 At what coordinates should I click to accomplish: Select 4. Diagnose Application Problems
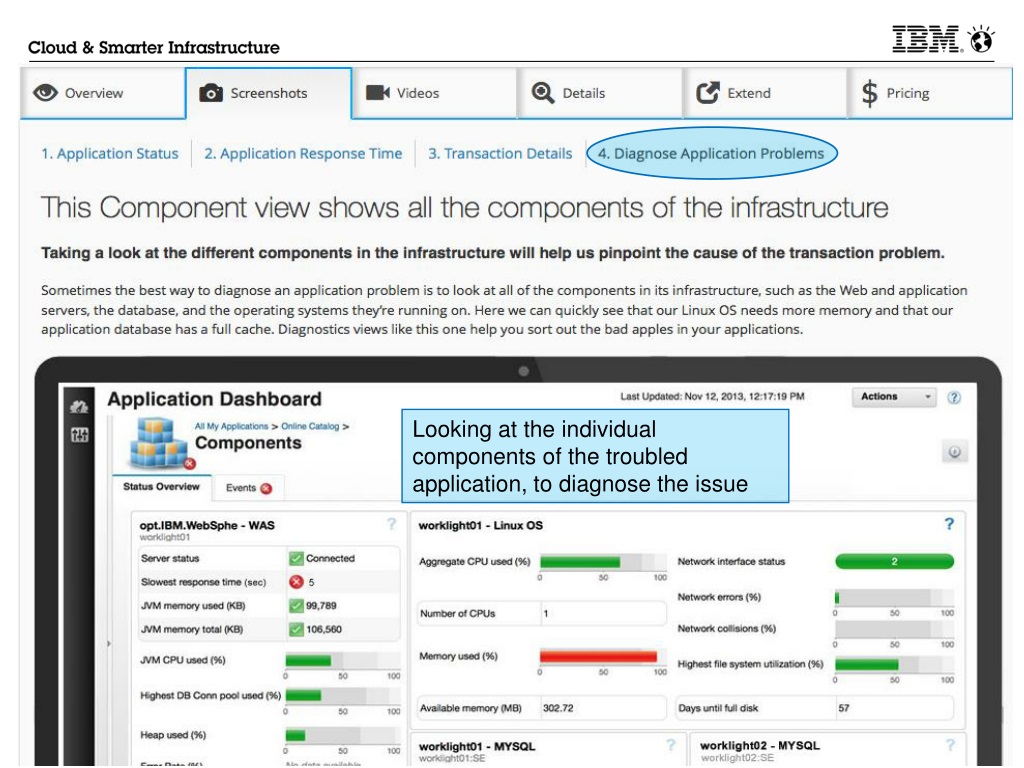pos(711,153)
